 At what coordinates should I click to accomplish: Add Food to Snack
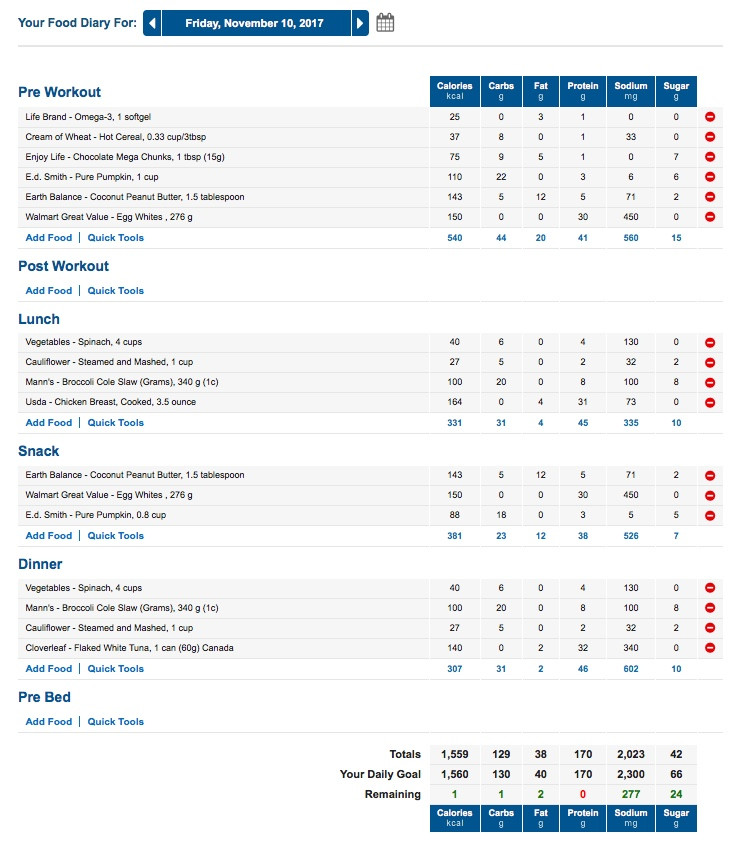pyautogui.click(x=49, y=536)
